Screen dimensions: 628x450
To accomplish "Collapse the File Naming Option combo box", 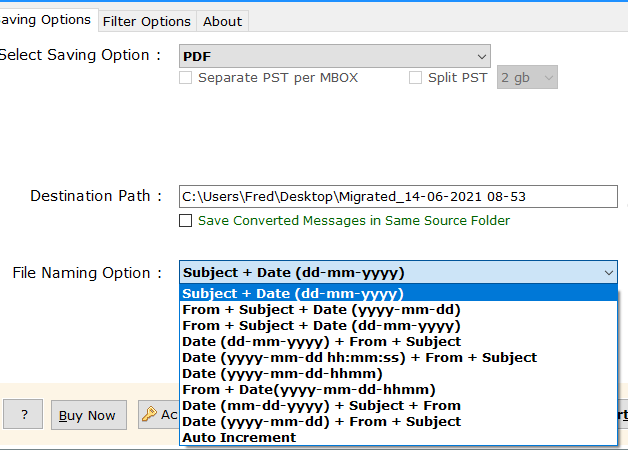I will 398,273.
